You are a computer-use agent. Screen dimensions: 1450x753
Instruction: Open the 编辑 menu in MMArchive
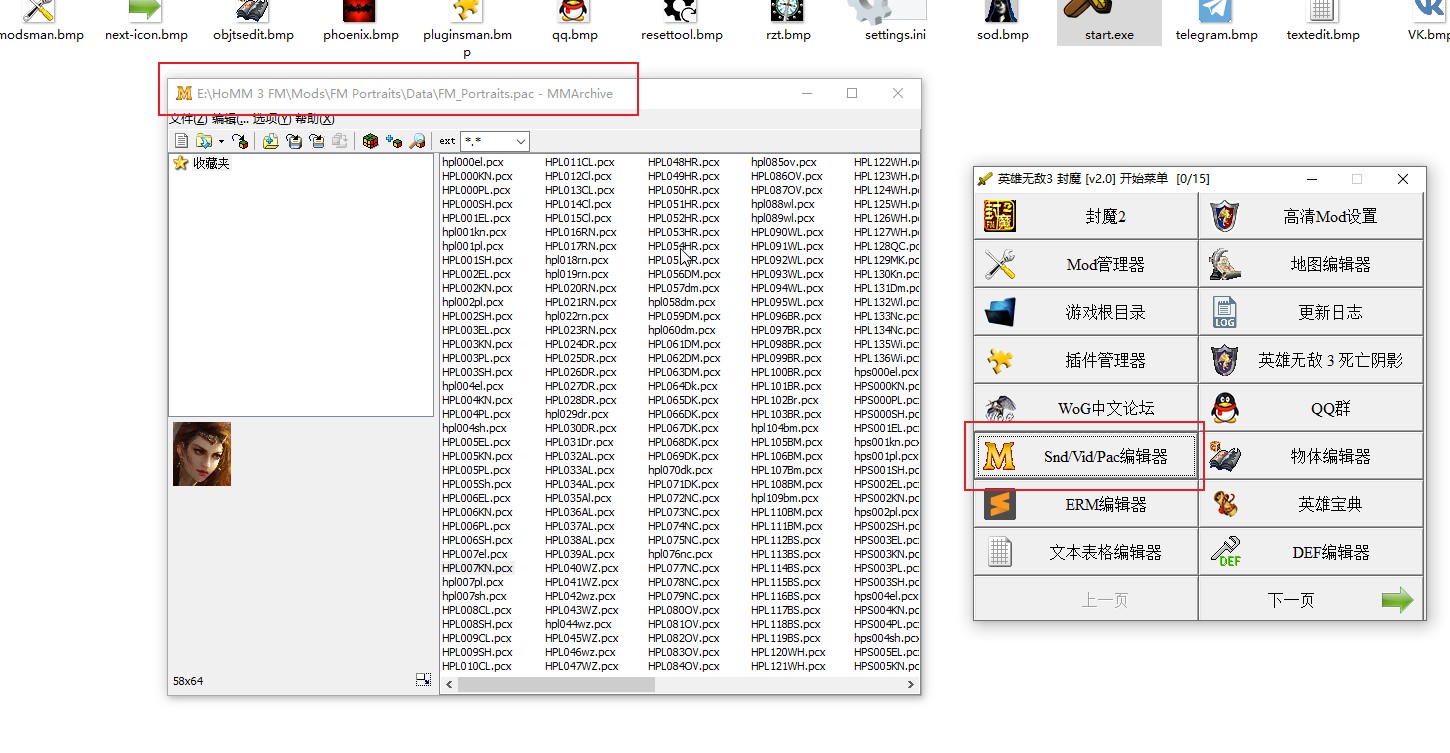coord(230,119)
